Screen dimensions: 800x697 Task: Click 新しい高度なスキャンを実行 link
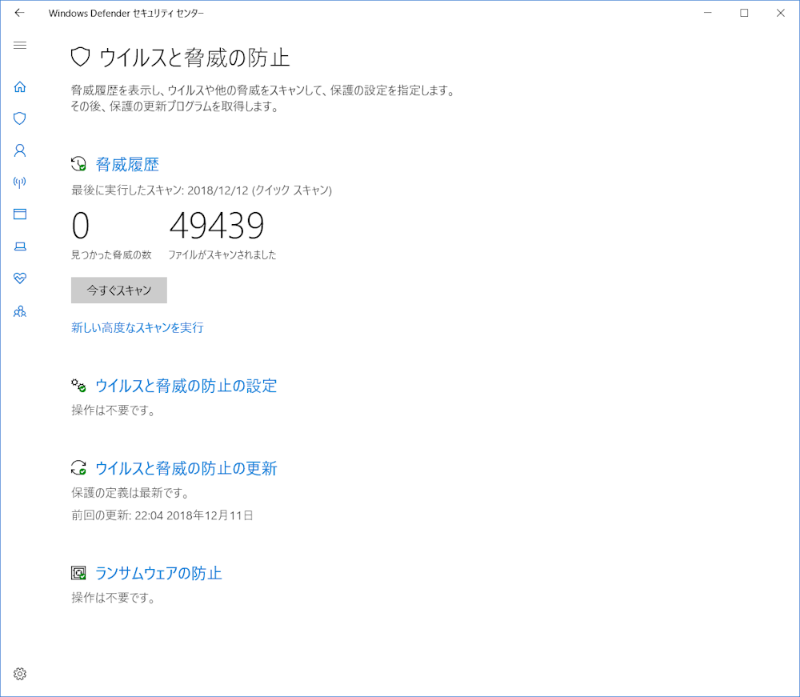pyautogui.click(x=137, y=328)
